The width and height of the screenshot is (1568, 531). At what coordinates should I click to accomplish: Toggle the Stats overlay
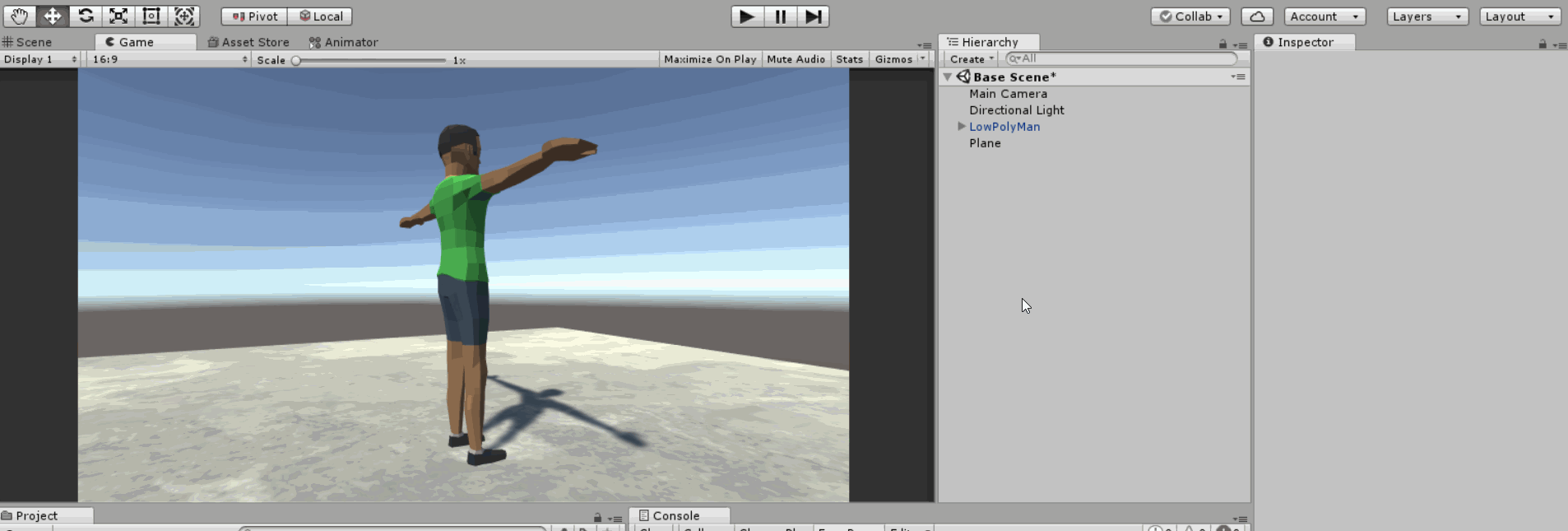pos(849,59)
